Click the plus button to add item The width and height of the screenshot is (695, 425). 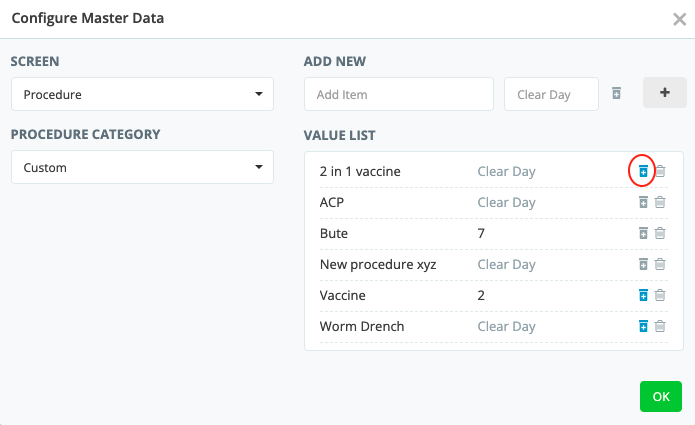tap(665, 94)
